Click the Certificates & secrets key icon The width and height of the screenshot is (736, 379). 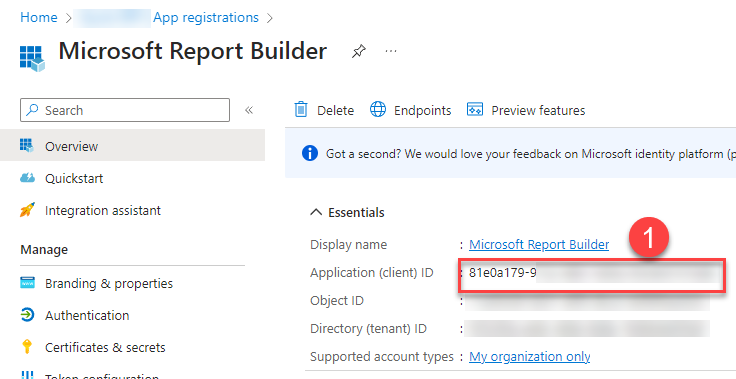[x=27, y=347]
